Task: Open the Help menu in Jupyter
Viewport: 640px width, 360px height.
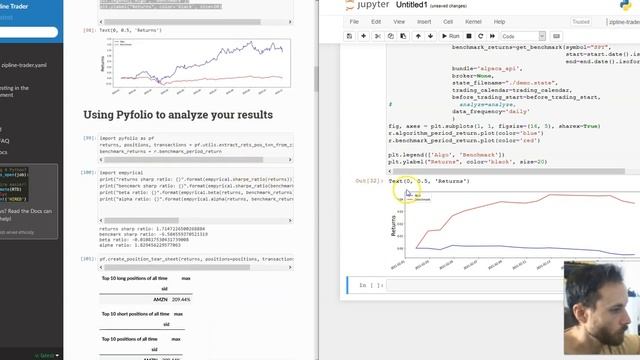Action: tap(500, 22)
